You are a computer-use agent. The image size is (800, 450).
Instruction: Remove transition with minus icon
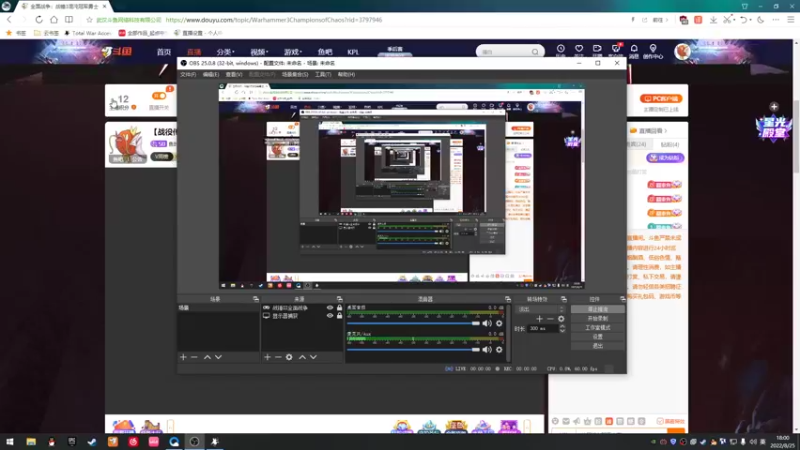coord(550,319)
